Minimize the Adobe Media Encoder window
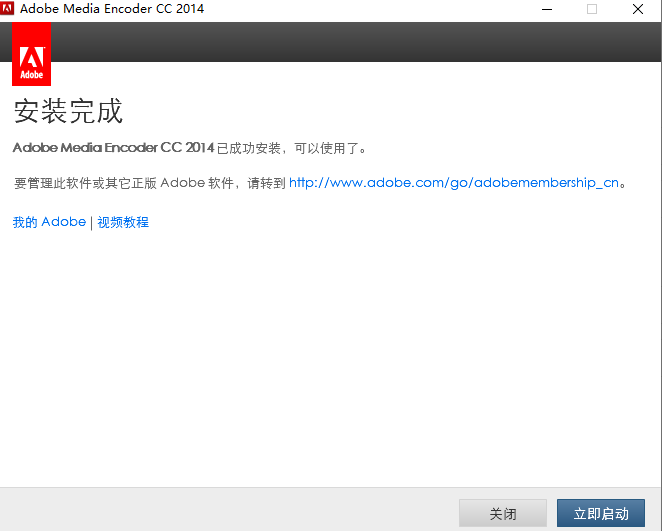662x531 pixels. pyautogui.click(x=547, y=9)
